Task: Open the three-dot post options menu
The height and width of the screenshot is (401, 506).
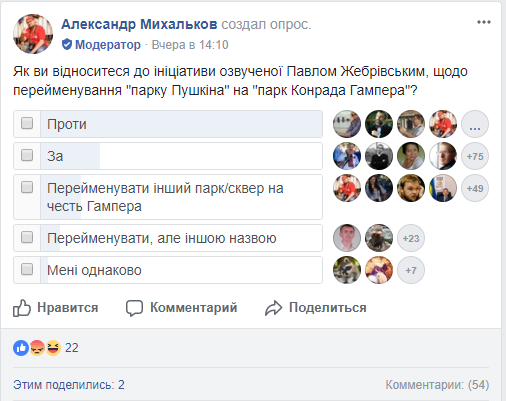Action: point(484,22)
